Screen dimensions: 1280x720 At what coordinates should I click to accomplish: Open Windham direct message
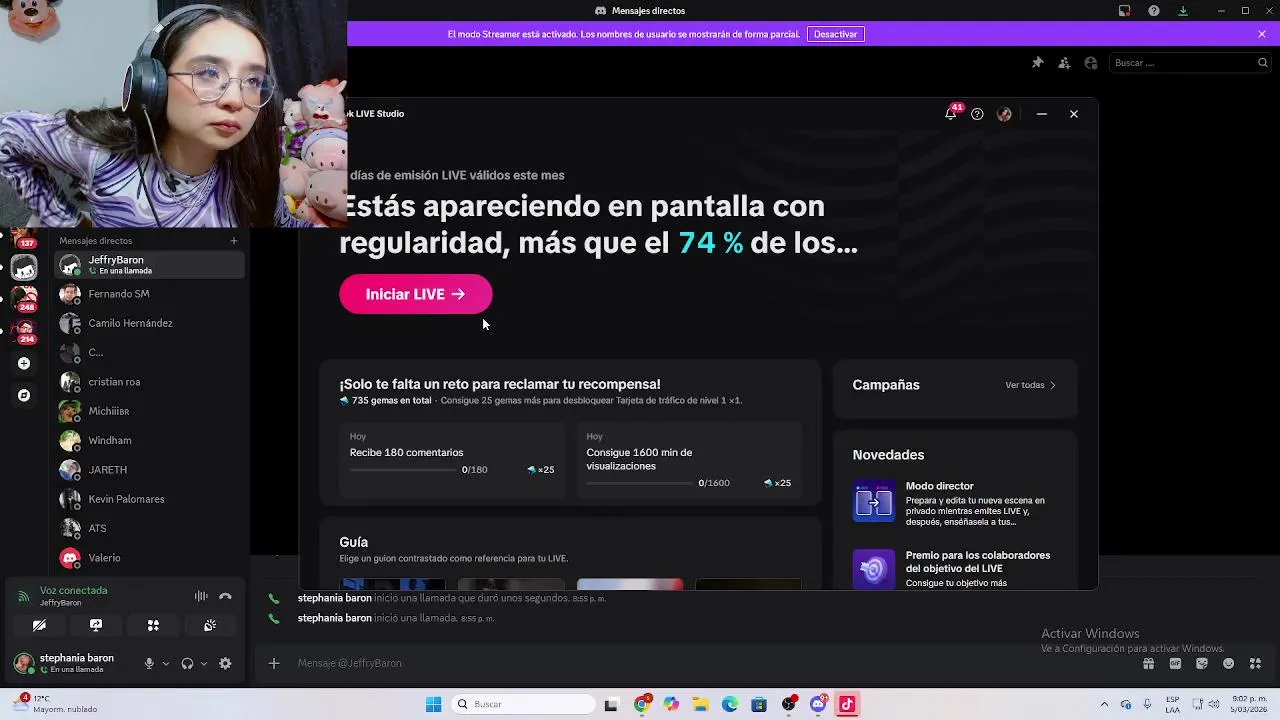pyautogui.click(x=149, y=440)
